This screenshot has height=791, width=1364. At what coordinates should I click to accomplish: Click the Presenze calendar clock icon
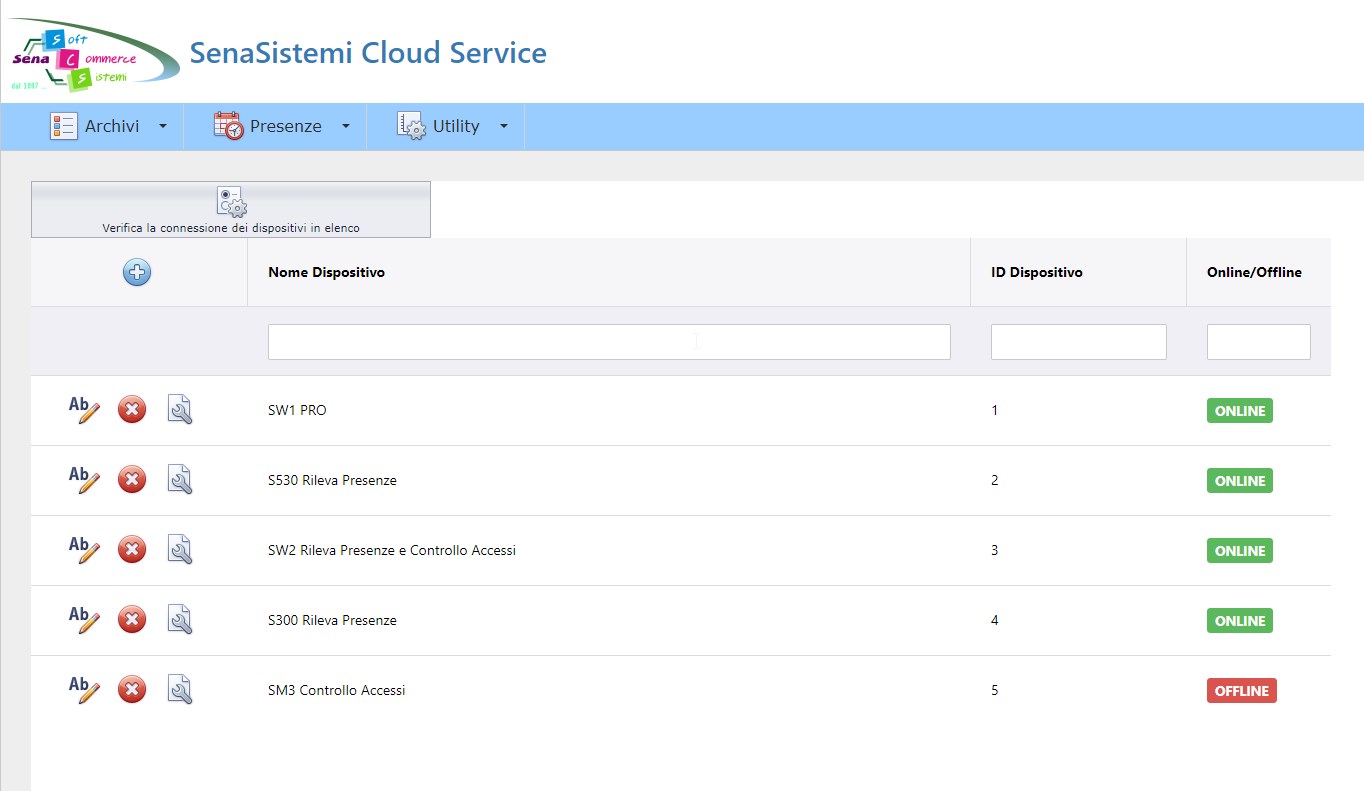tap(228, 126)
